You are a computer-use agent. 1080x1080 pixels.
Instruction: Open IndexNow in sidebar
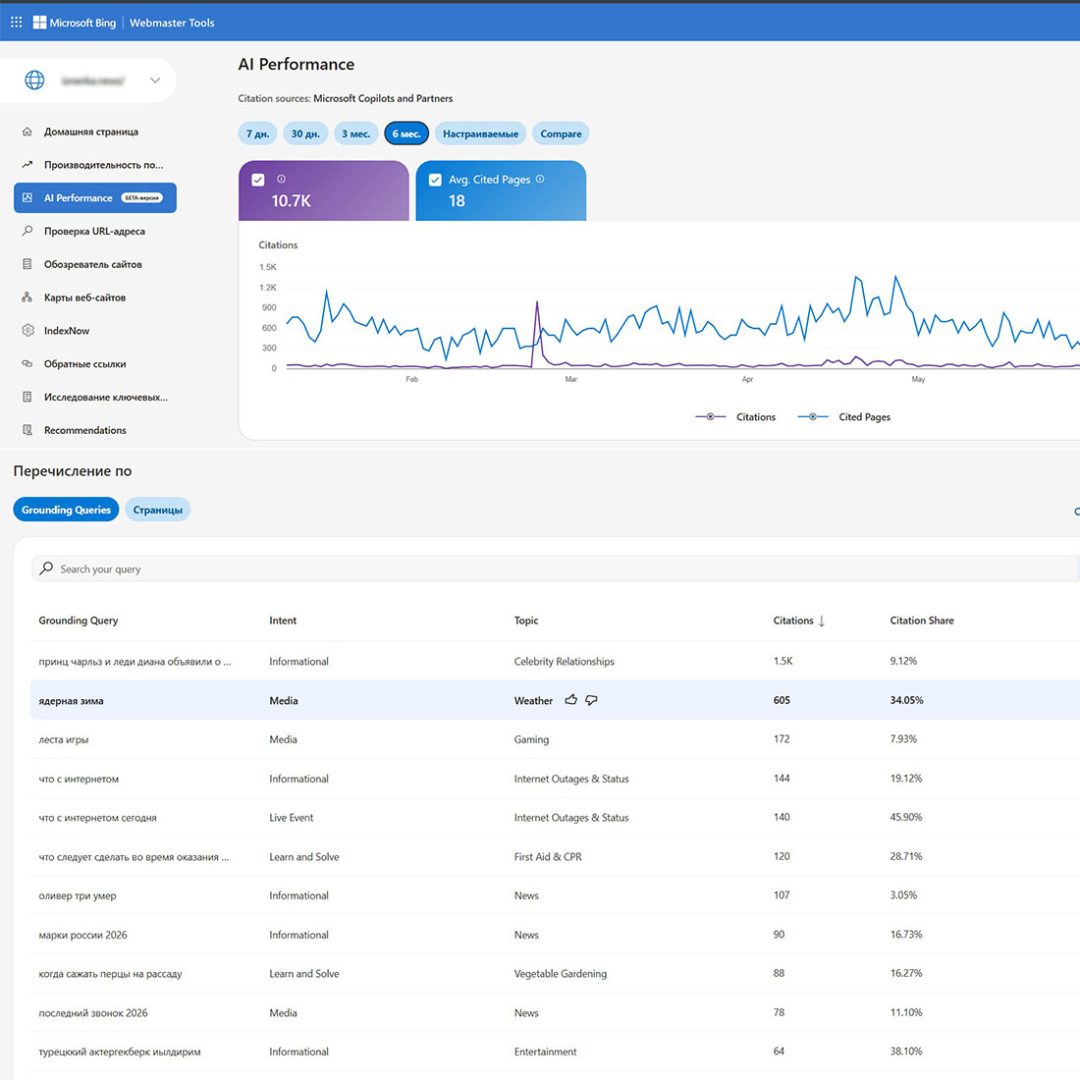67,331
